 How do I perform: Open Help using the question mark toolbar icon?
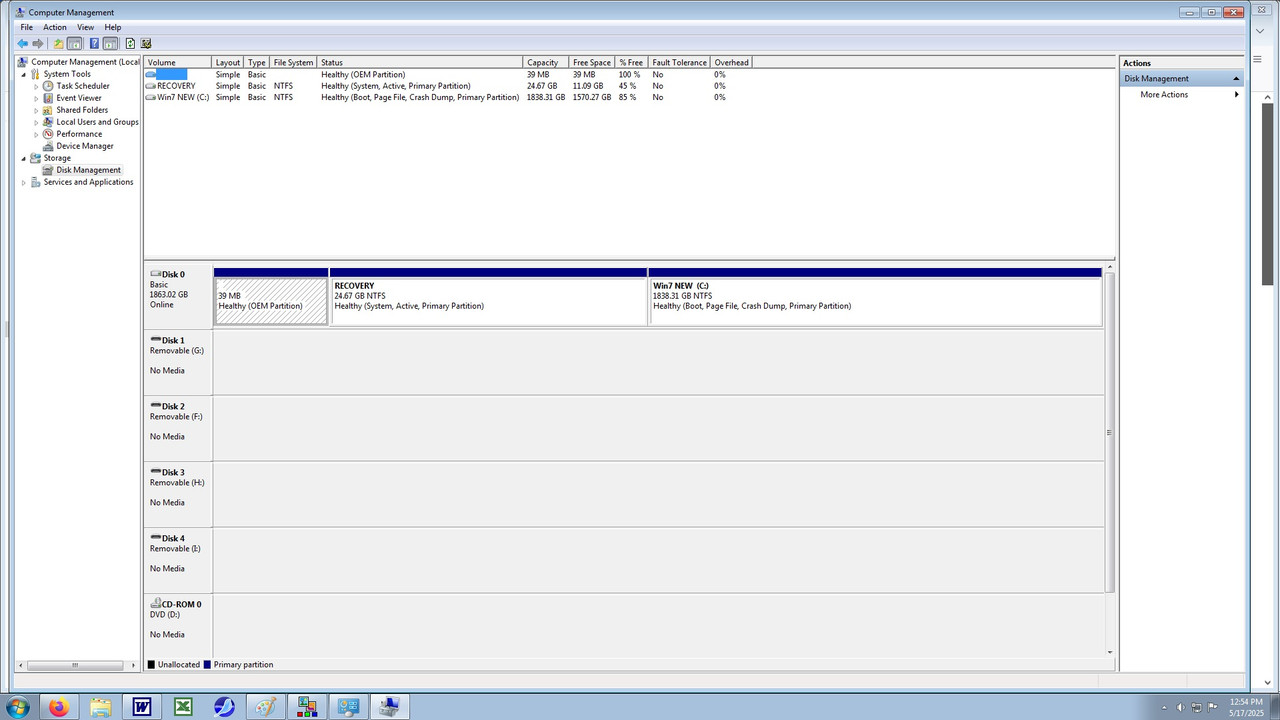[94, 43]
